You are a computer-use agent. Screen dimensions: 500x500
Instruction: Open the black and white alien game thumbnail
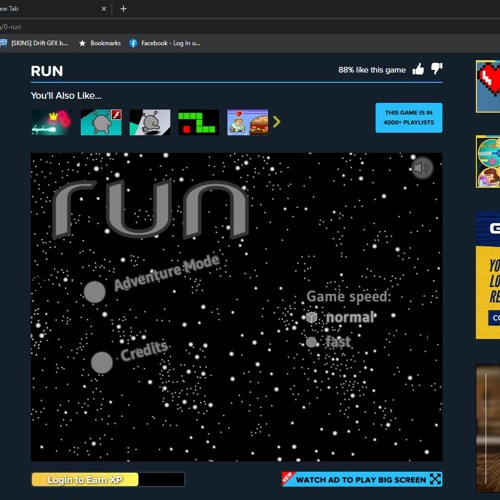150,122
